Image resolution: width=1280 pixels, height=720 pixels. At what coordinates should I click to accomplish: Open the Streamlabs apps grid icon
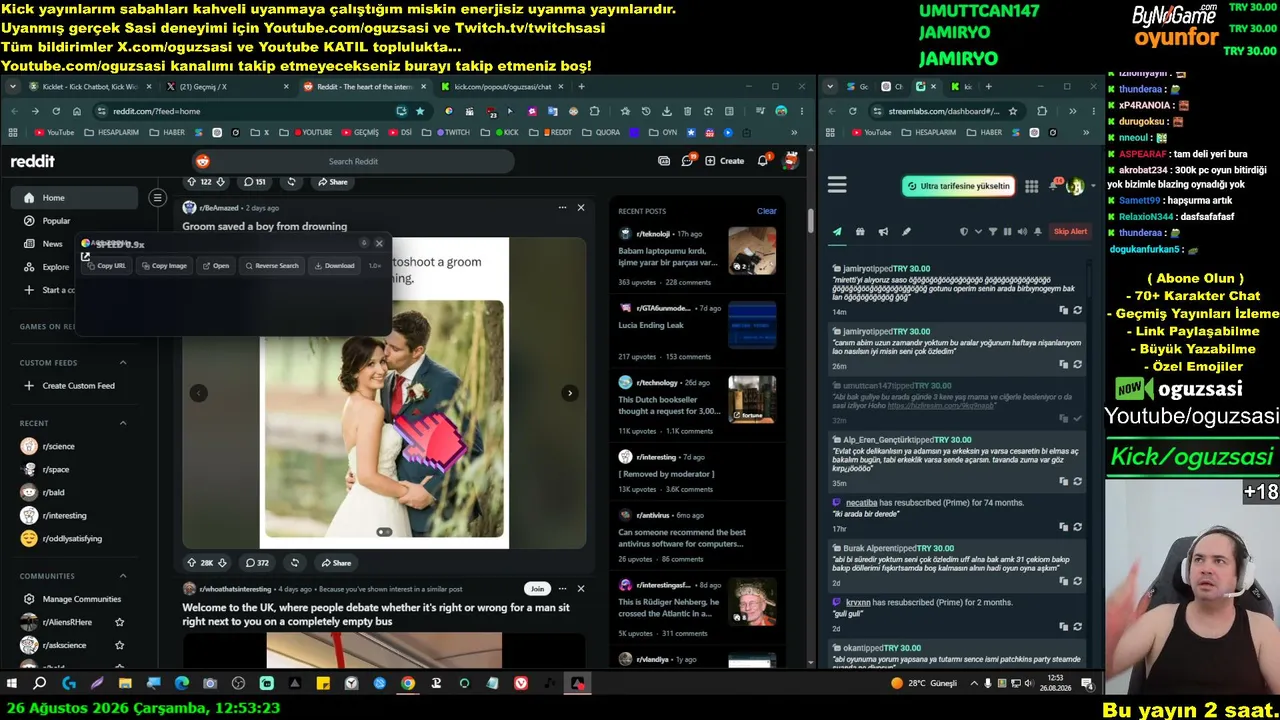[1032, 186]
